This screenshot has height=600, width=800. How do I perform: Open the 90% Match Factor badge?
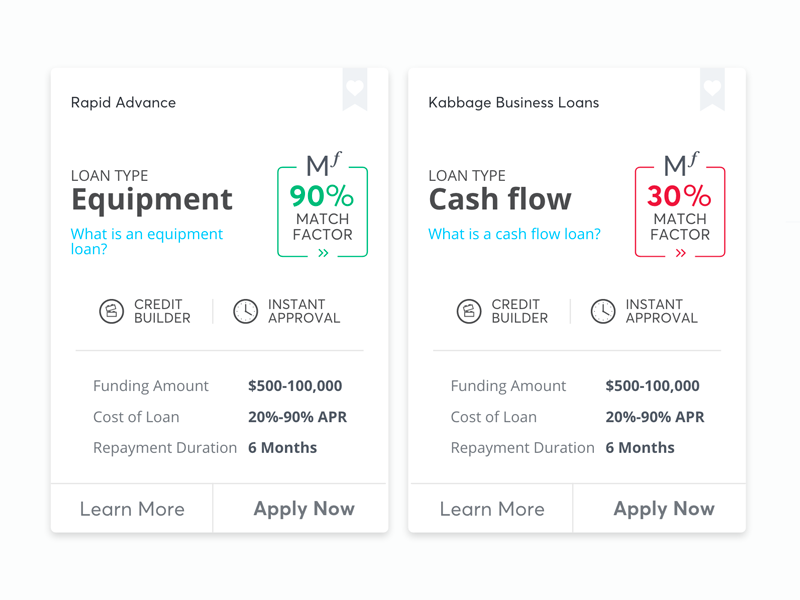pyautogui.click(x=322, y=212)
